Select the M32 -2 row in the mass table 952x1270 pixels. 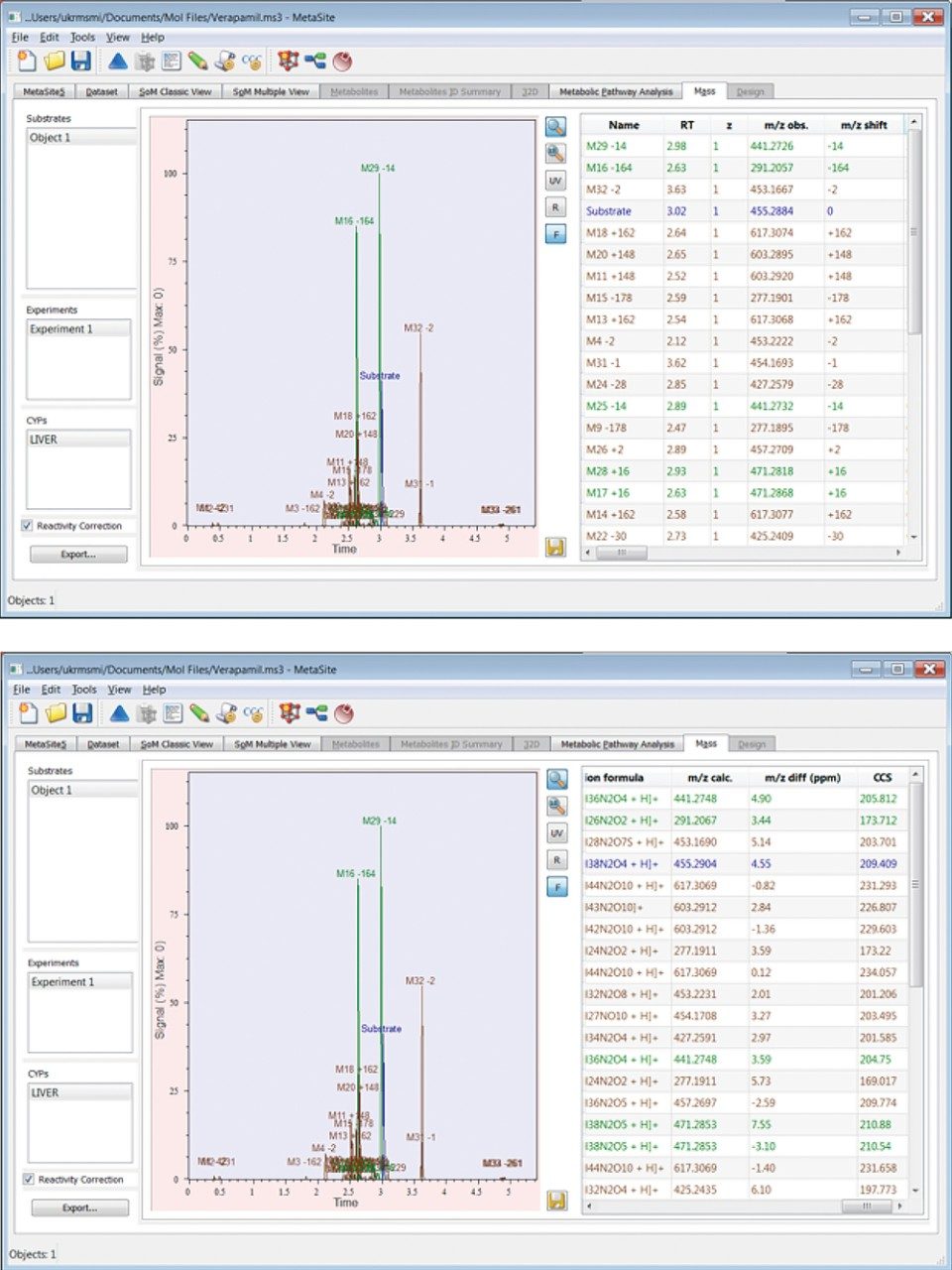point(744,190)
